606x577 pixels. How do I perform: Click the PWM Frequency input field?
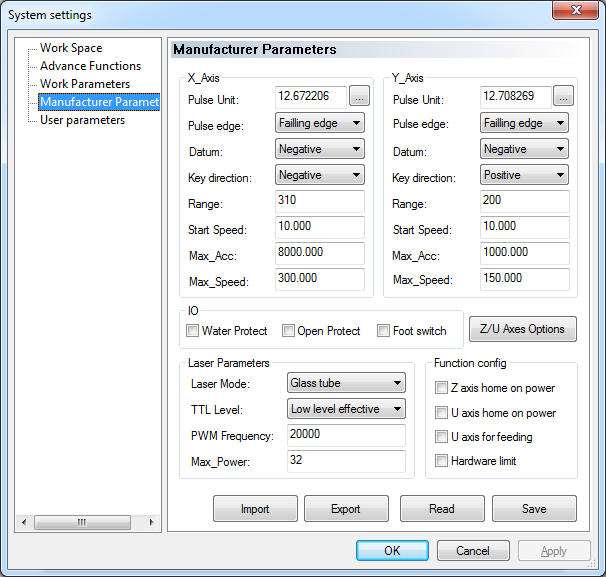pos(346,435)
